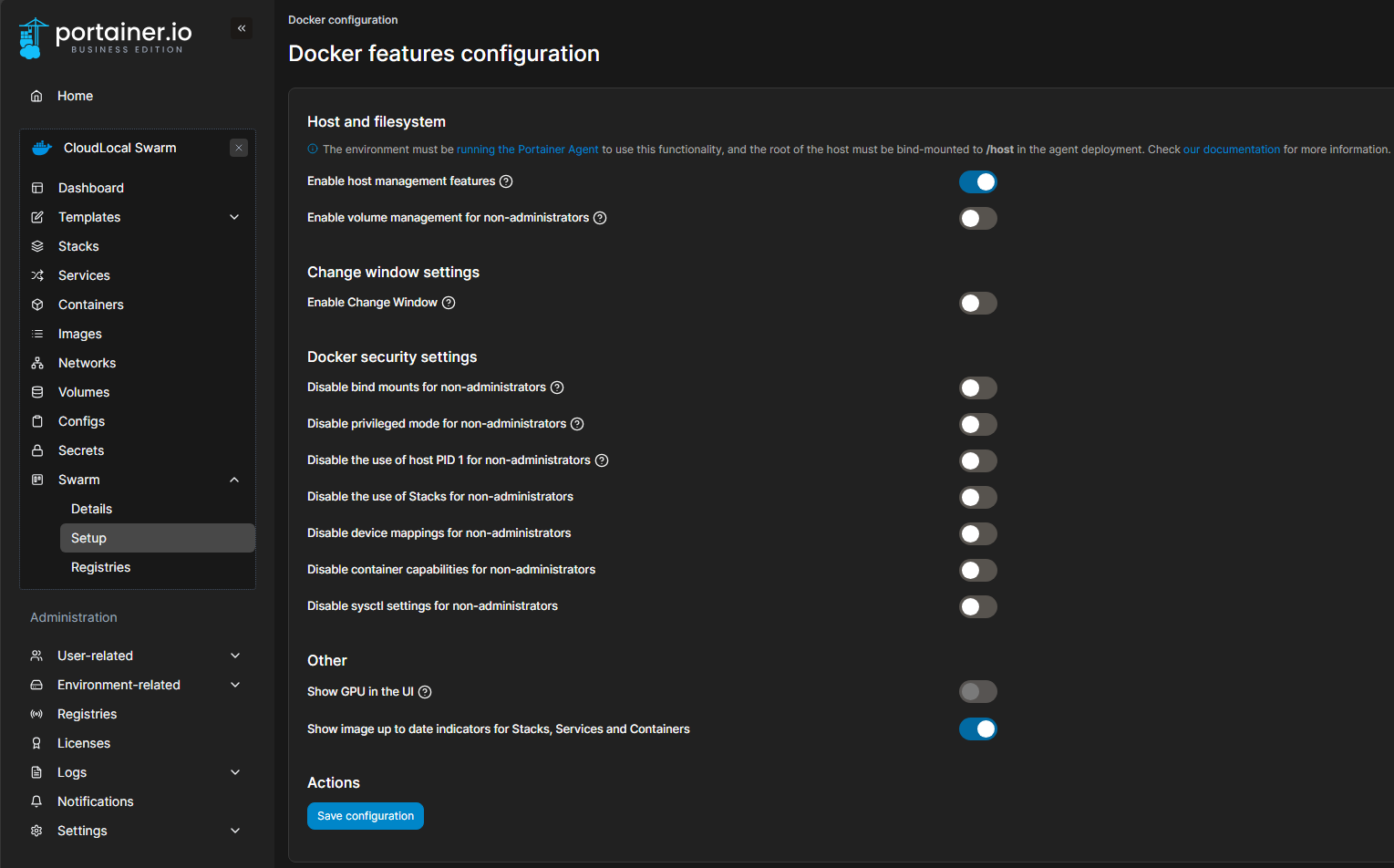
Task: Go to Swarm Details in sidebar
Action: pyautogui.click(x=91, y=509)
